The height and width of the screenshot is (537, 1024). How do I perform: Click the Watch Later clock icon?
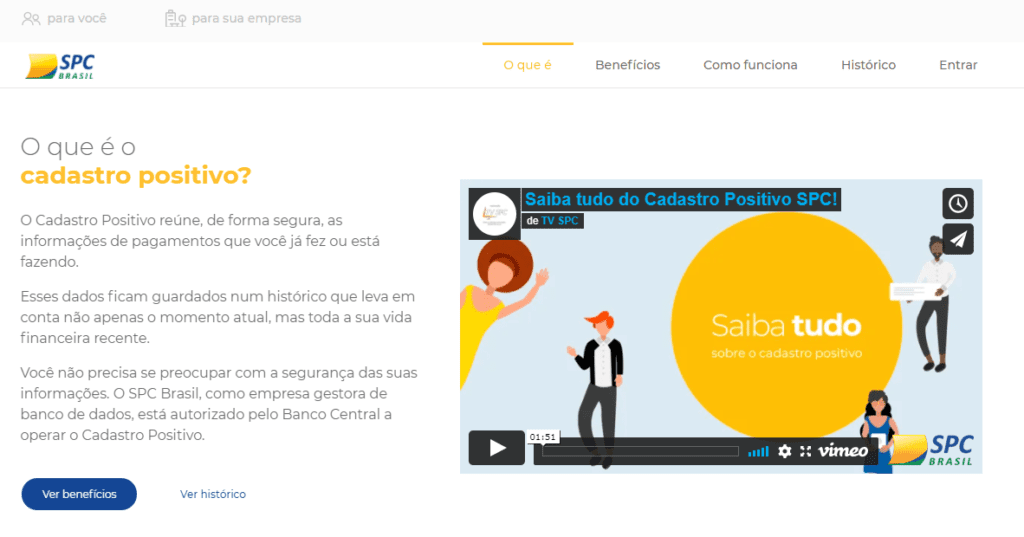(957, 204)
